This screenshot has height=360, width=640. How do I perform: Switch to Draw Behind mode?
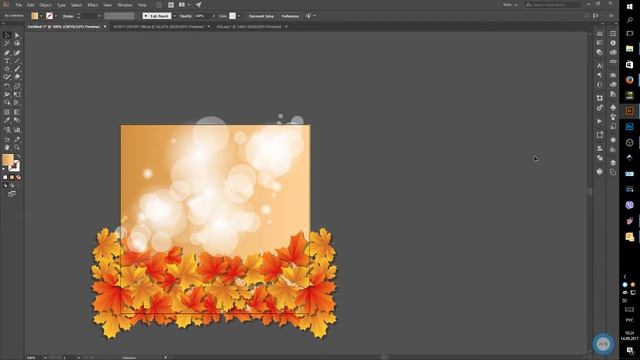tap(12, 185)
